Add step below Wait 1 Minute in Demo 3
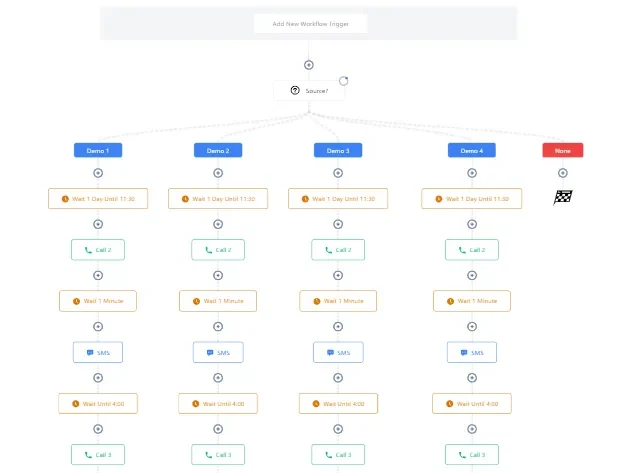627x473 pixels. (x=338, y=327)
